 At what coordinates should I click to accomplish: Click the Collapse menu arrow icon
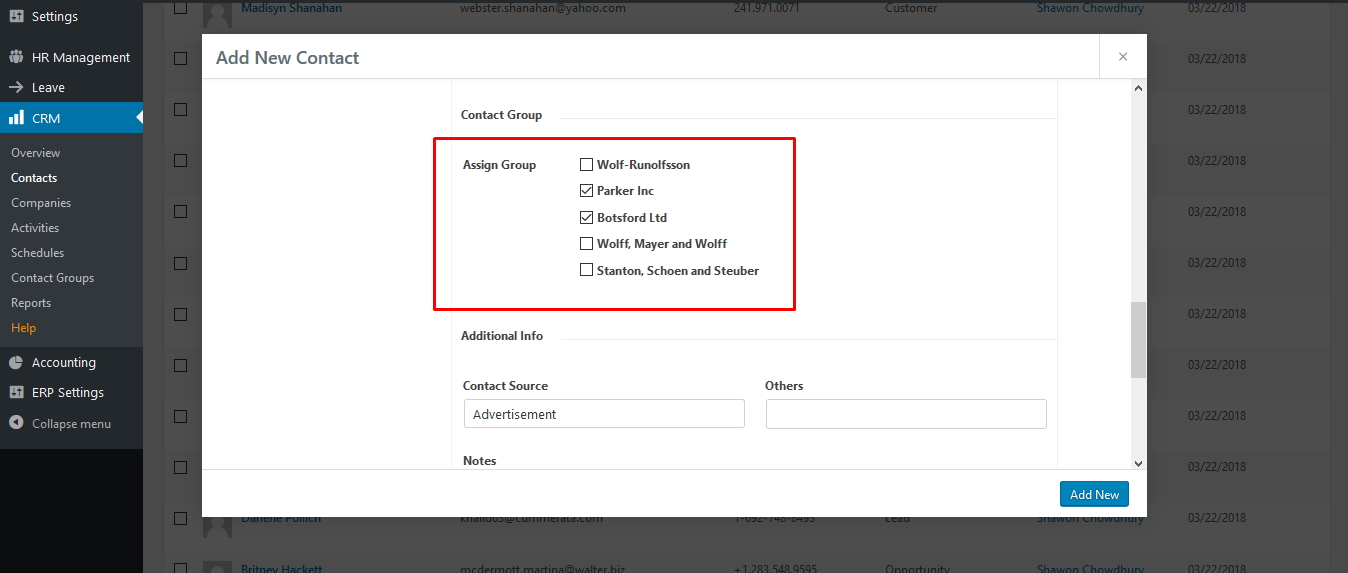(x=16, y=423)
